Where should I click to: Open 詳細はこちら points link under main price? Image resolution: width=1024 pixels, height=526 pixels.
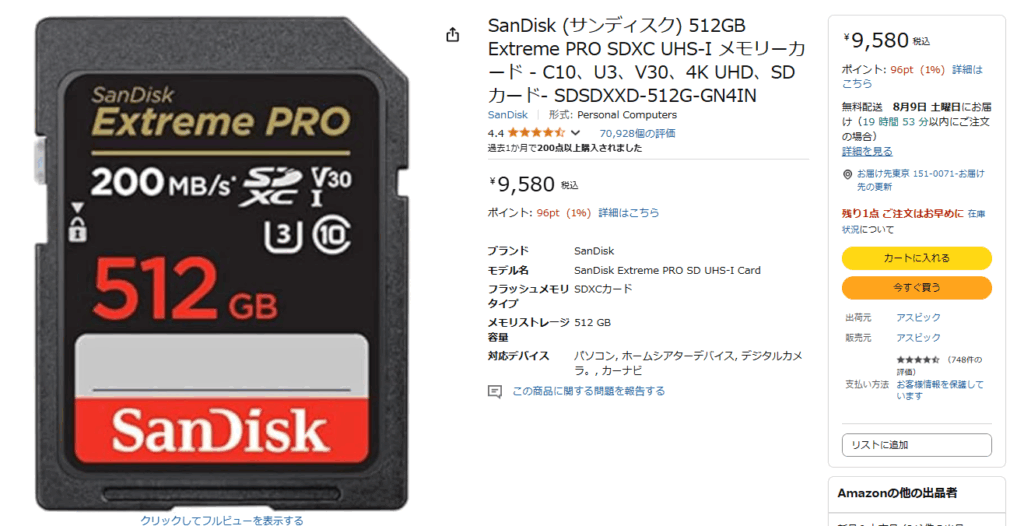[628, 213]
